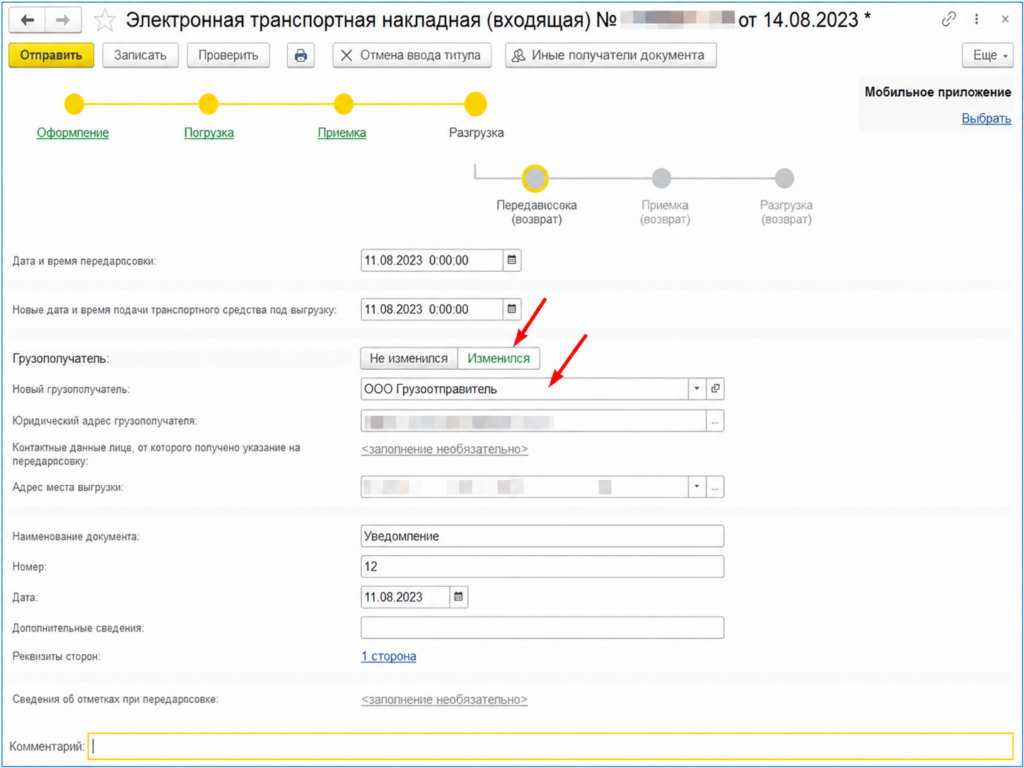Click the Адрес места выгрузки field
1024x768 pixels.
pos(524,487)
